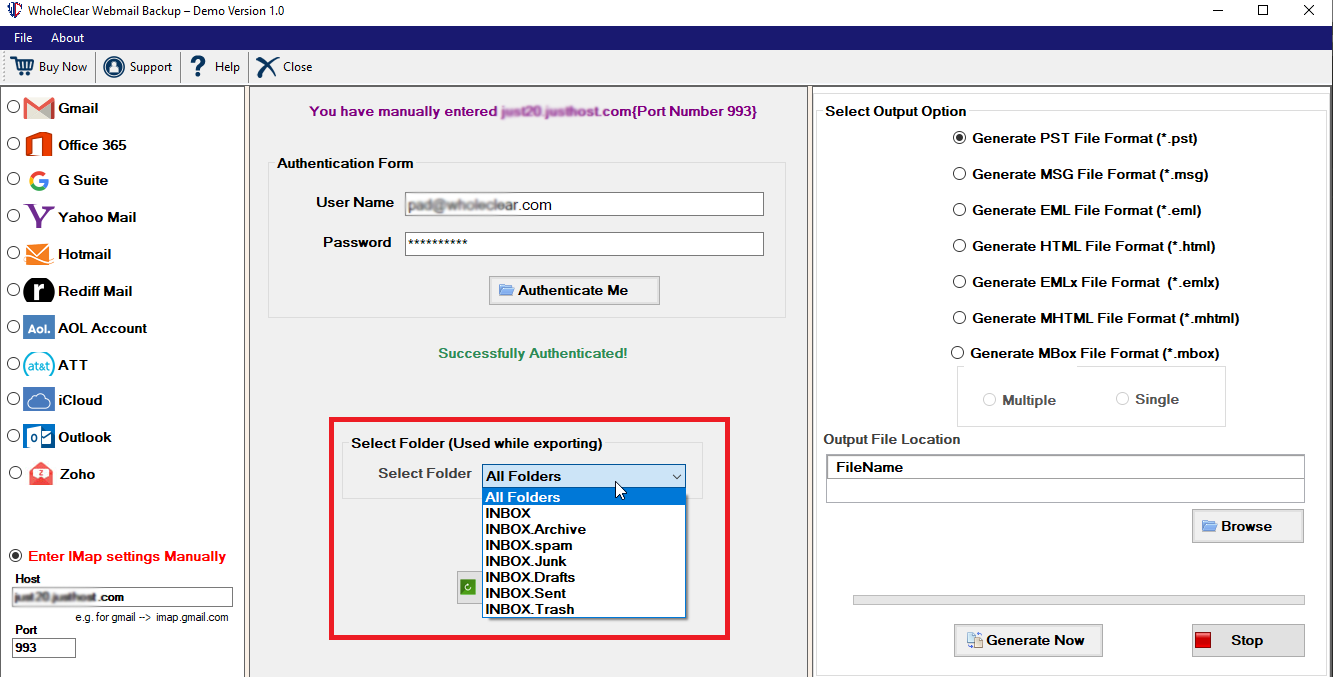The width and height of the screenshot is (1333, 677).
Task: Select the AOL Account radio button
Action: 13,326
